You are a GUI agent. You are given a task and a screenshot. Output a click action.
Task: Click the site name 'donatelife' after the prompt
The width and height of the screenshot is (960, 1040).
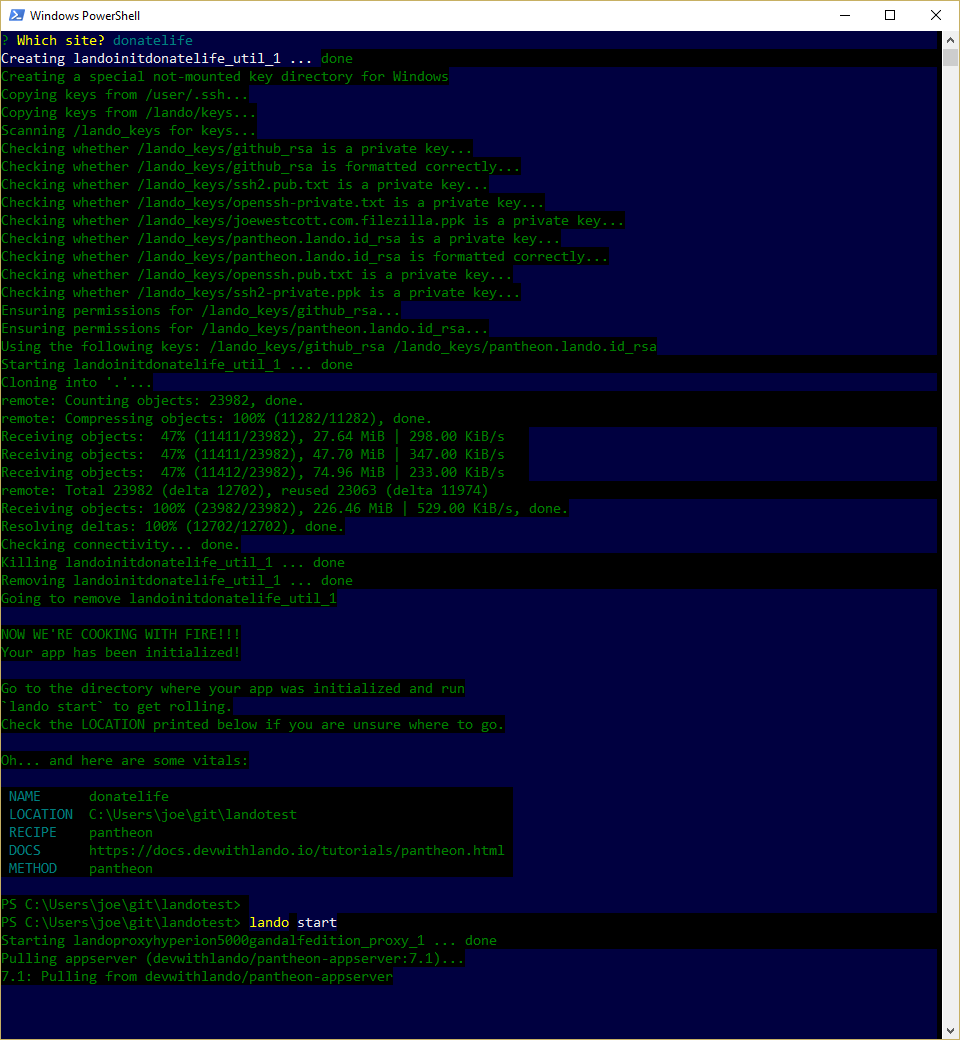click(152, 40)
